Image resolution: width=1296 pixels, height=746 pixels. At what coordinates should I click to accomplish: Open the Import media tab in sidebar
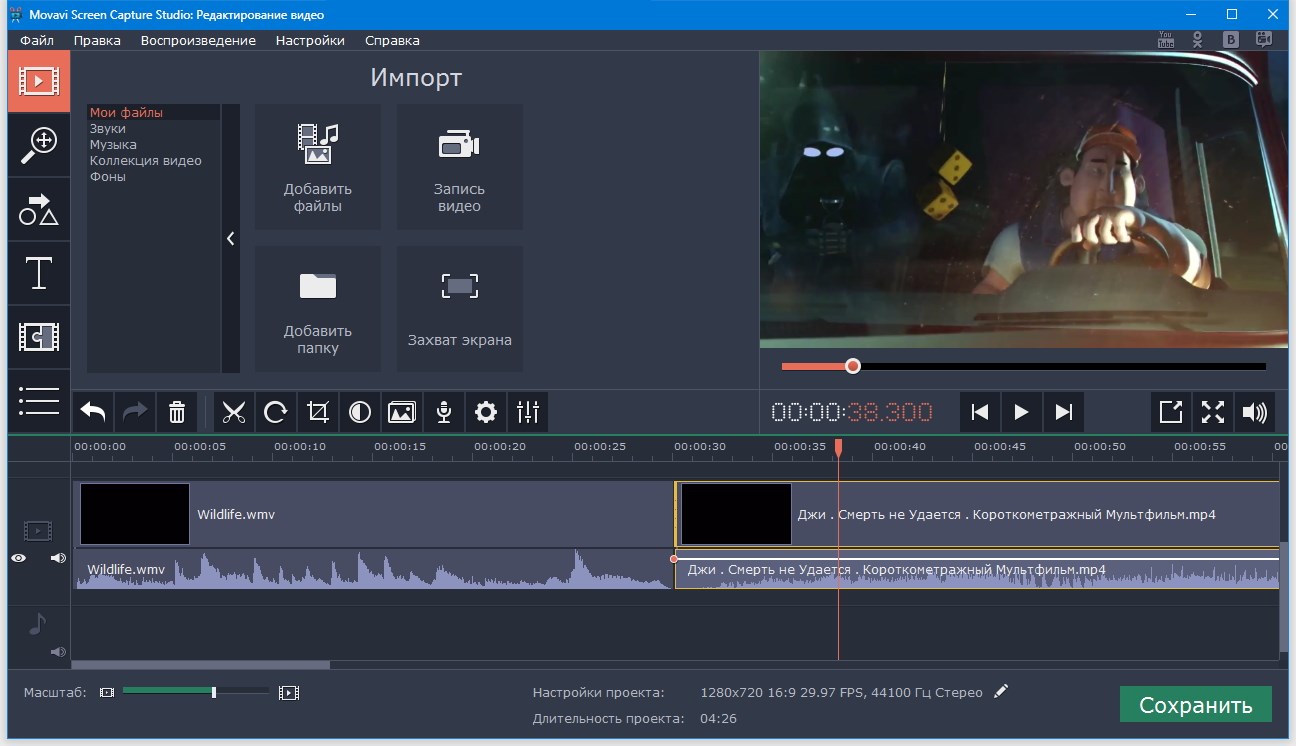pyautogui.click(x=39, y=80)
